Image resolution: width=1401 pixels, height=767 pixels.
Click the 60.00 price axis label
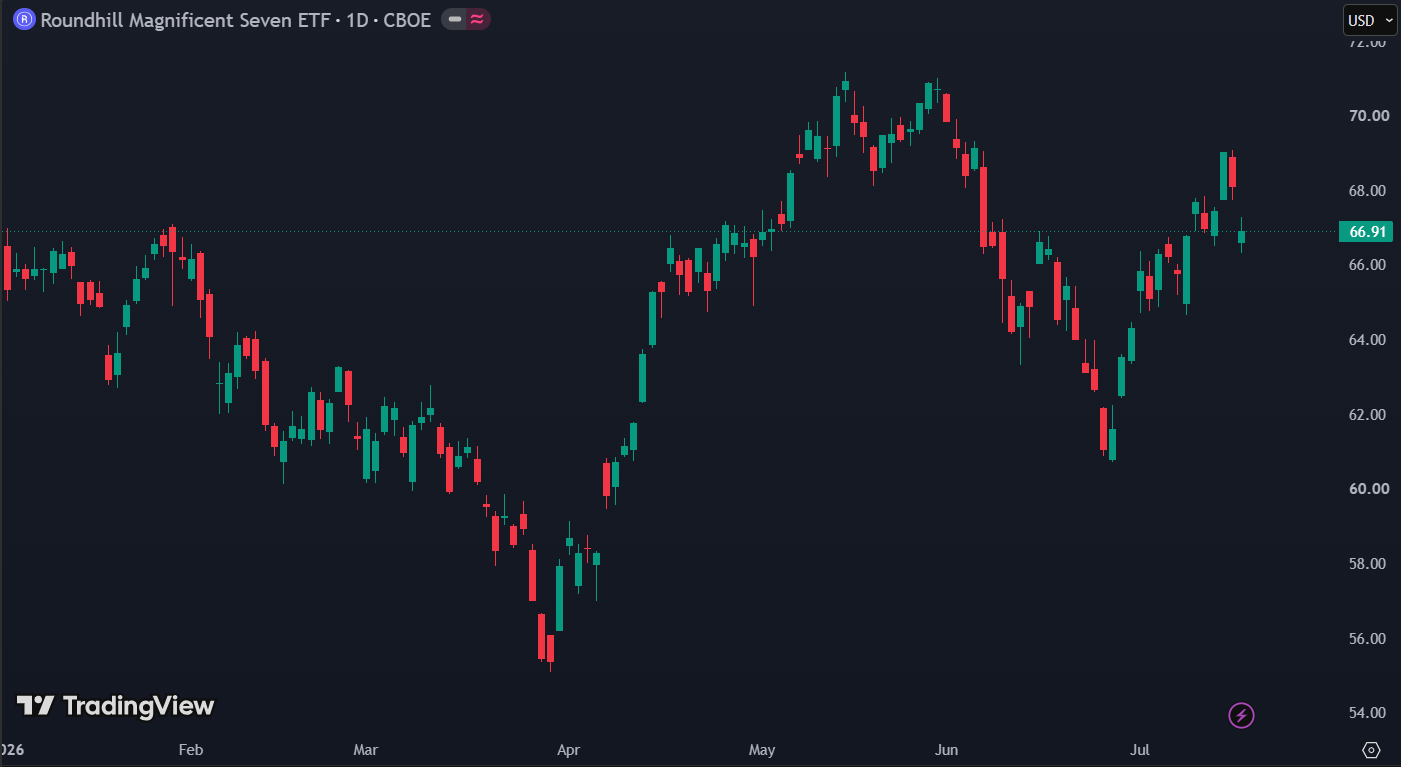coord(1368,489)
